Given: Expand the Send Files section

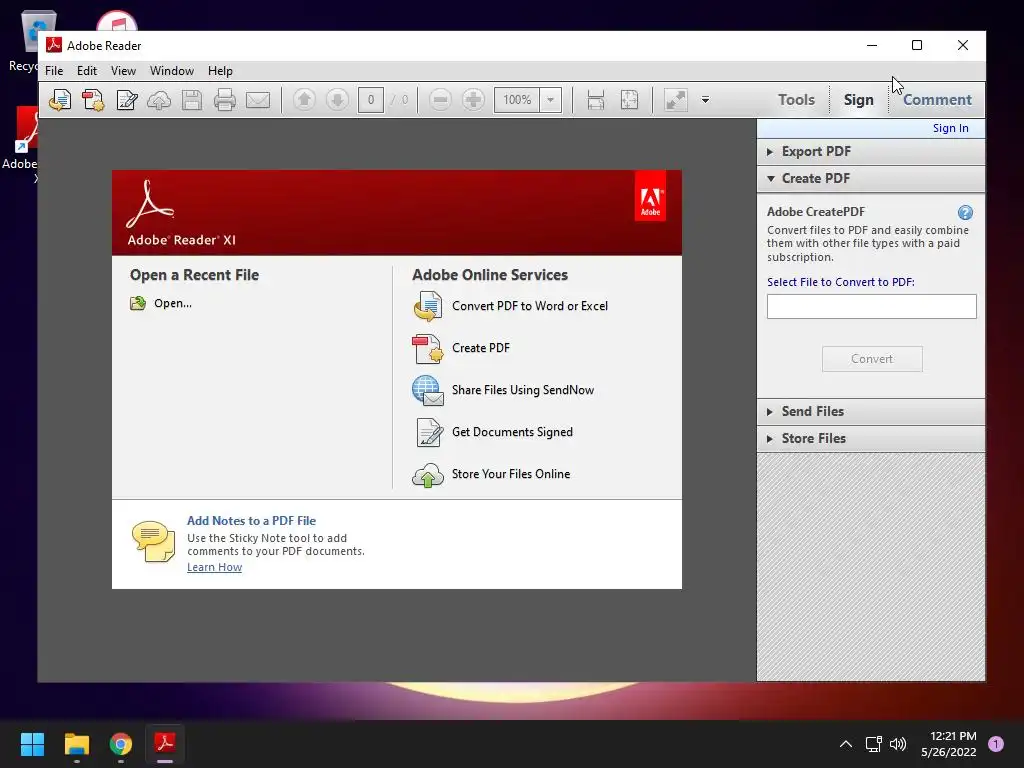Looking at the screenshot, I should 871,411.
